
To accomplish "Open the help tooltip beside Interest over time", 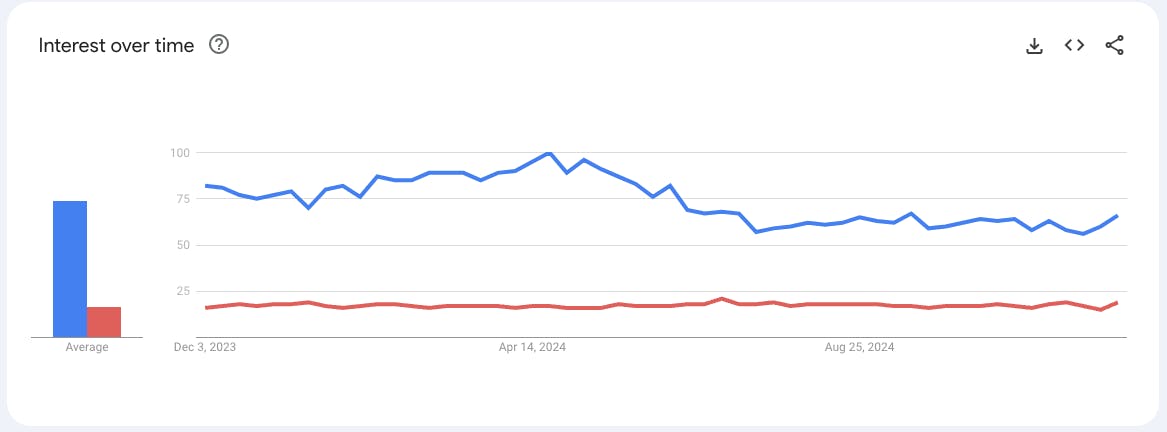I will [219, 45].
